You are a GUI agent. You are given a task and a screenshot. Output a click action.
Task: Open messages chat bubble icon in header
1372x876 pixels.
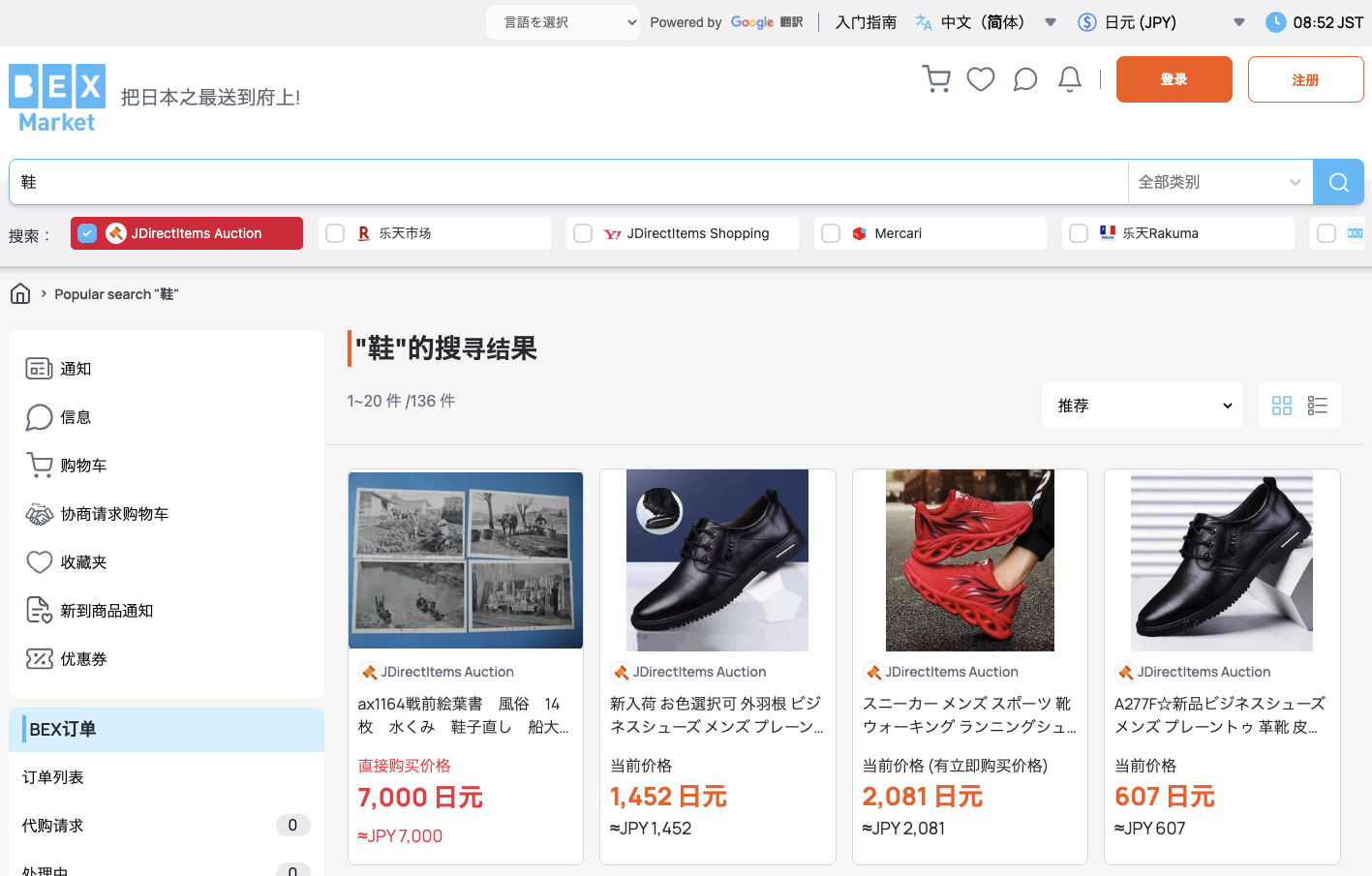tap(1025, 79)
